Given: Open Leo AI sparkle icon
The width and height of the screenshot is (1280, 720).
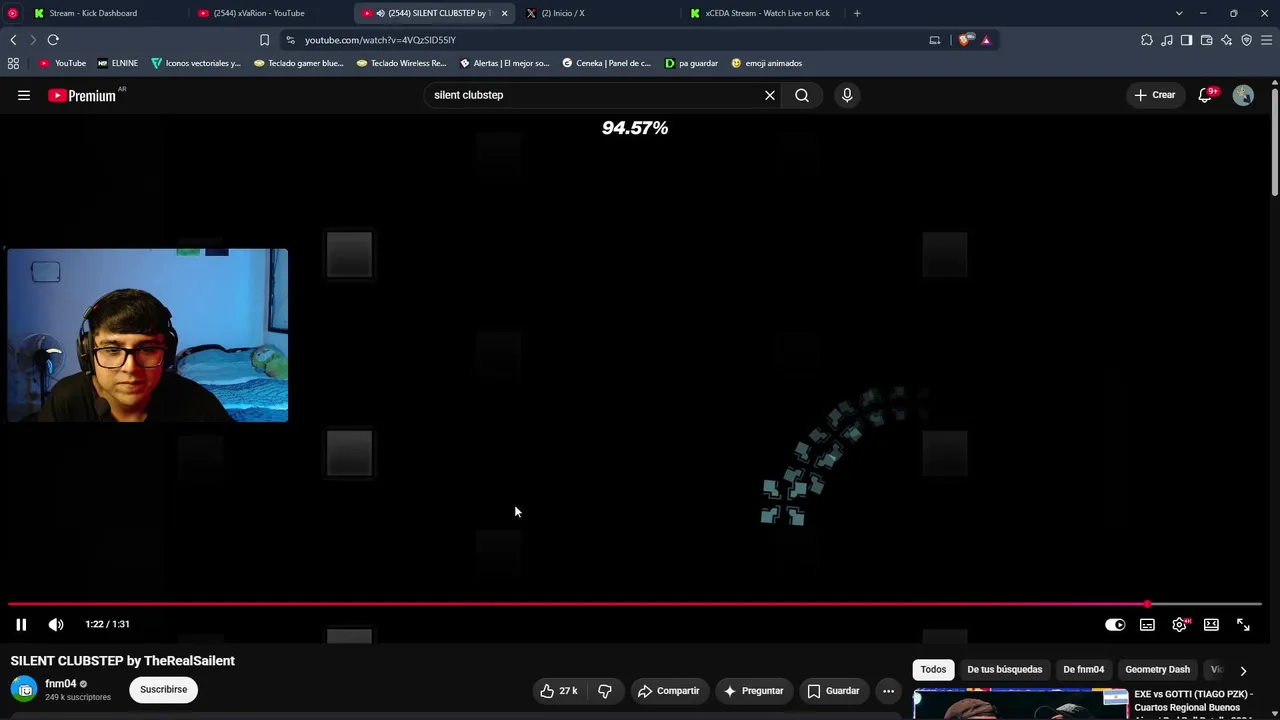Looking at the screenshot, I should coord(1226,40).
